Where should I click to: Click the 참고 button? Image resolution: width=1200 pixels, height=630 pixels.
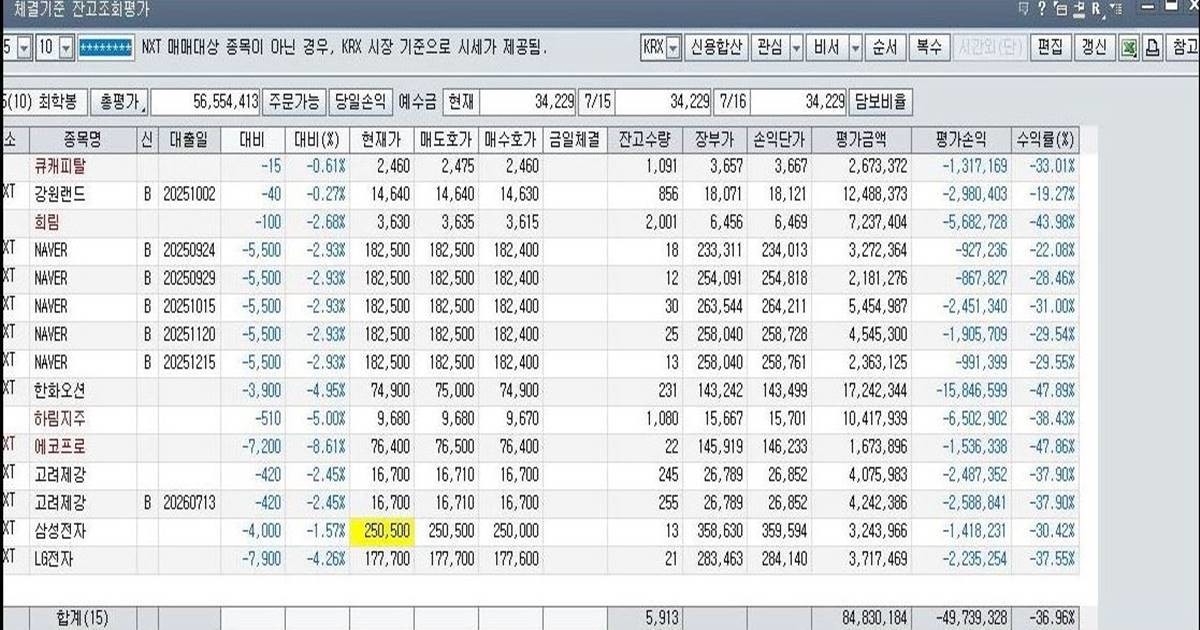pyautogui.click(x=1183, y=47)
